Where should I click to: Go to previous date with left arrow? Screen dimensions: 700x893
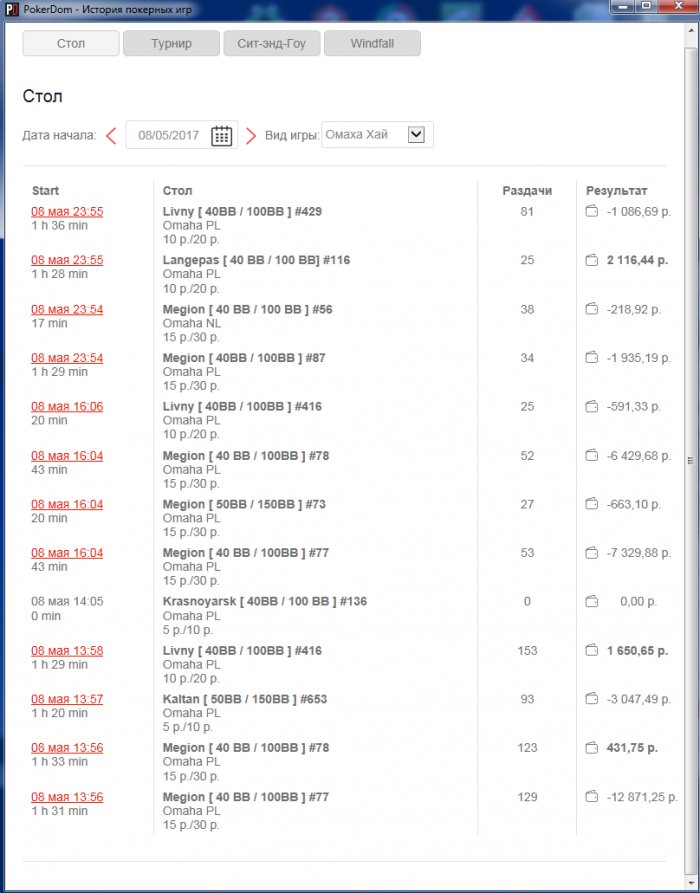click(111, 136)
